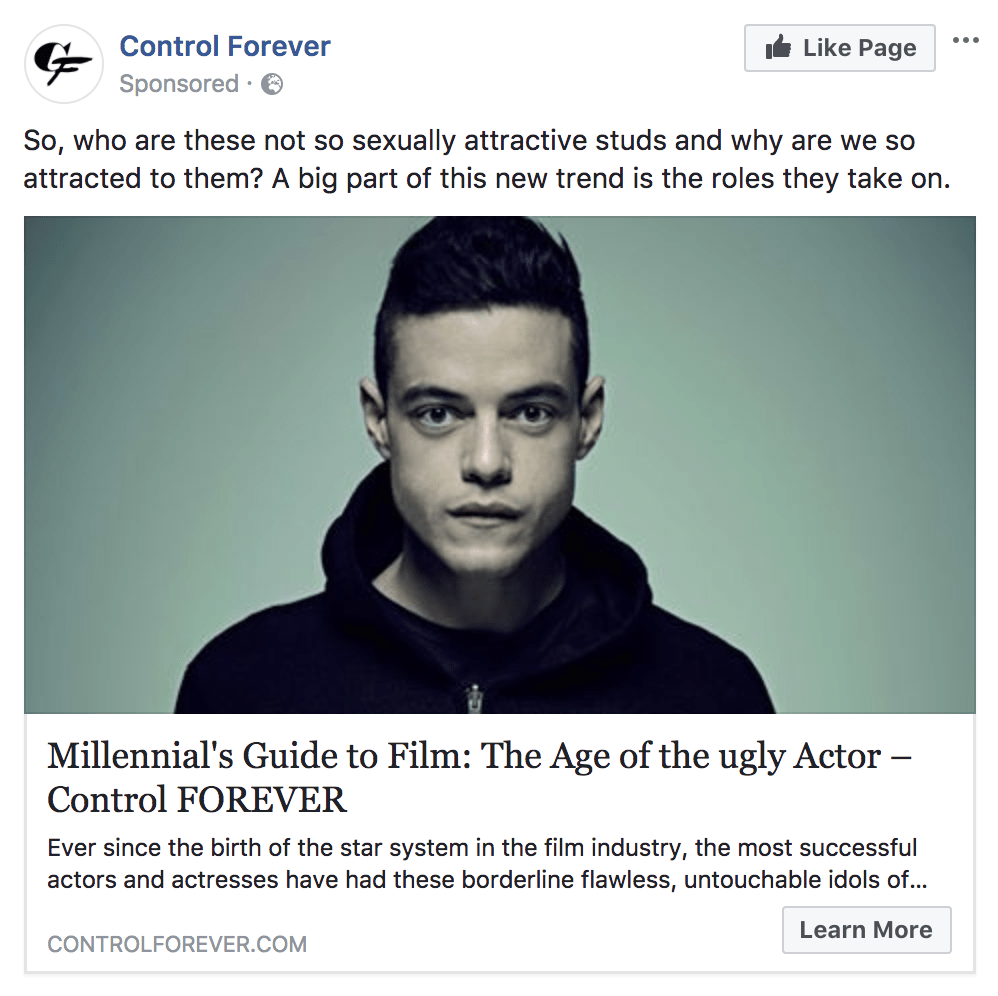Click the thumbs-up icon on Like Page

pos(778,48)
